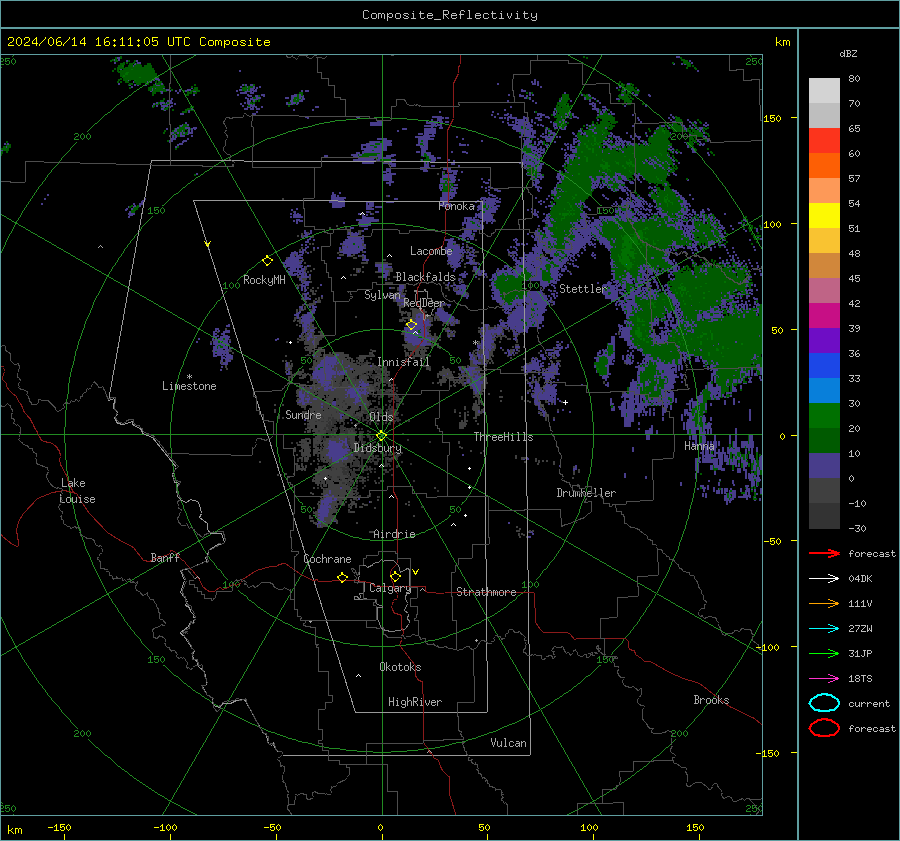This screenshot has height=841, width=900.
Task: Click the Strathmore town label
Action: point(486,592)
